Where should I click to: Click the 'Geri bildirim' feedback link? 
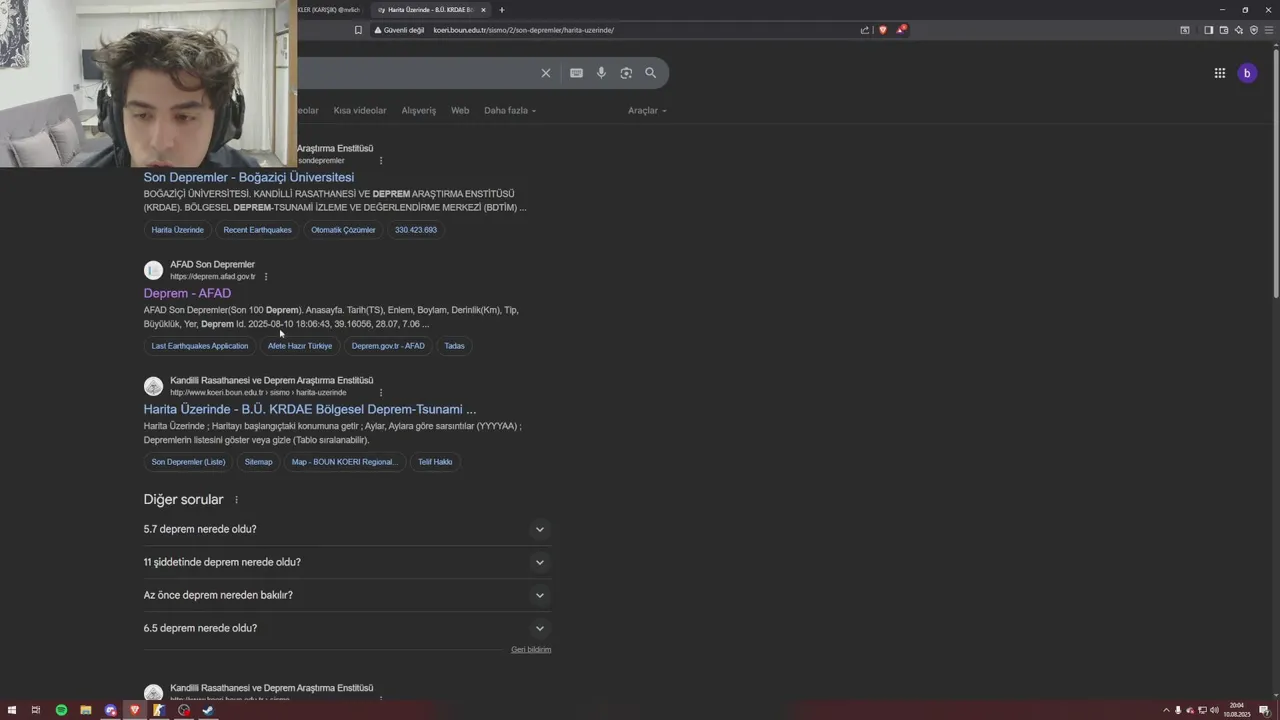tap(531, 650)
